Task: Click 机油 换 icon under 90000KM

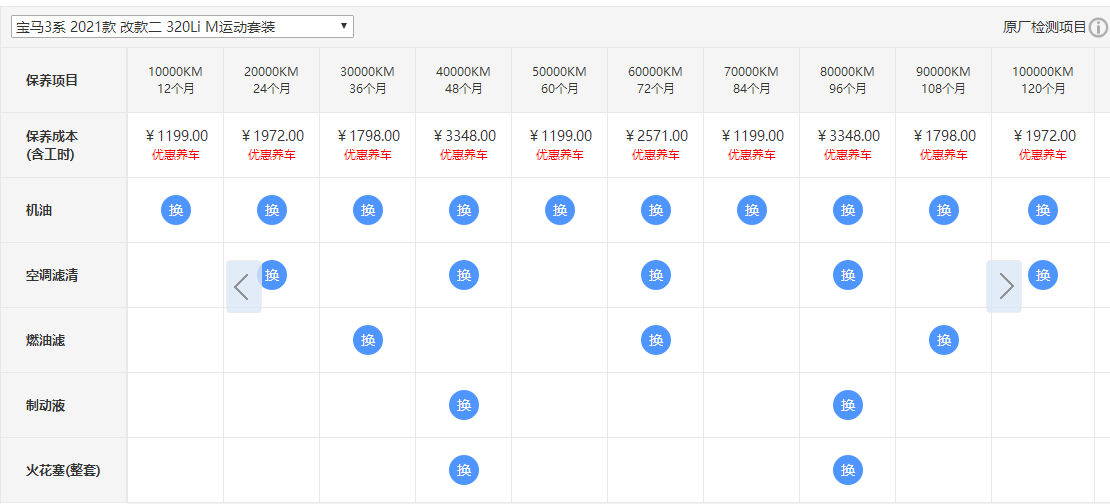Action: 944,210
